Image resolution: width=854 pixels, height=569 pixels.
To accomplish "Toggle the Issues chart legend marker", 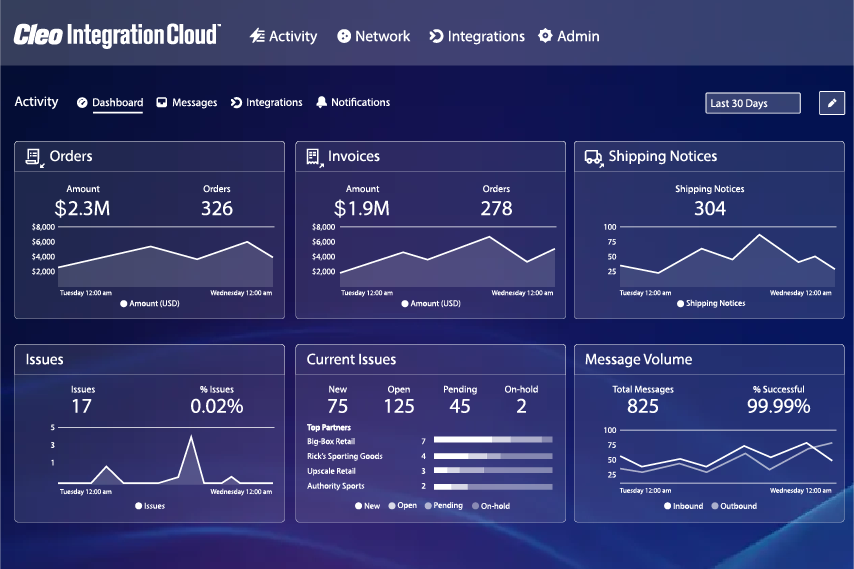I will coord(138,506).
